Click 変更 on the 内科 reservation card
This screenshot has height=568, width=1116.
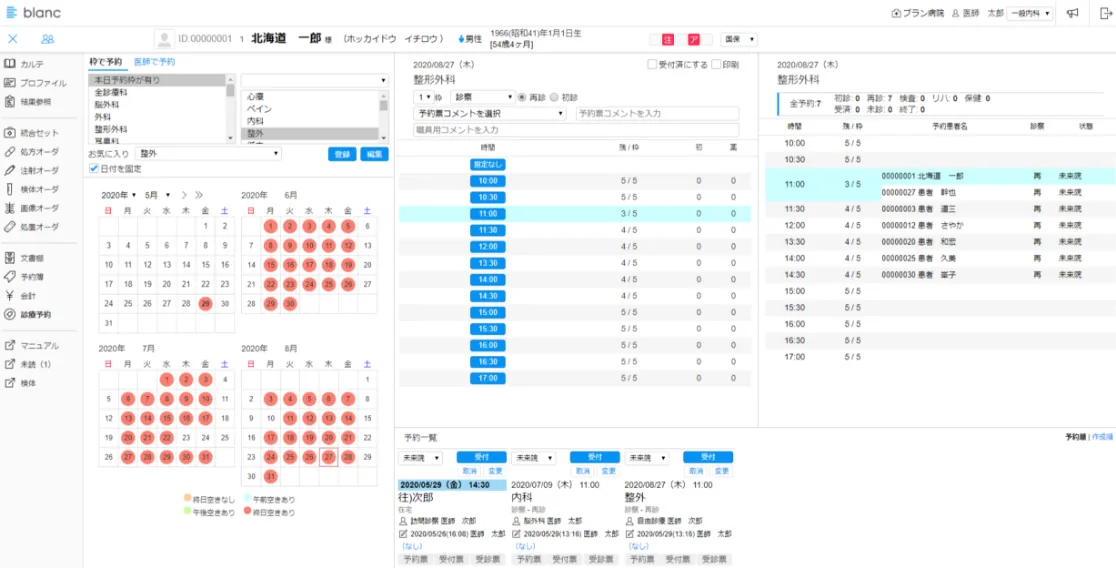pos(607,471)
